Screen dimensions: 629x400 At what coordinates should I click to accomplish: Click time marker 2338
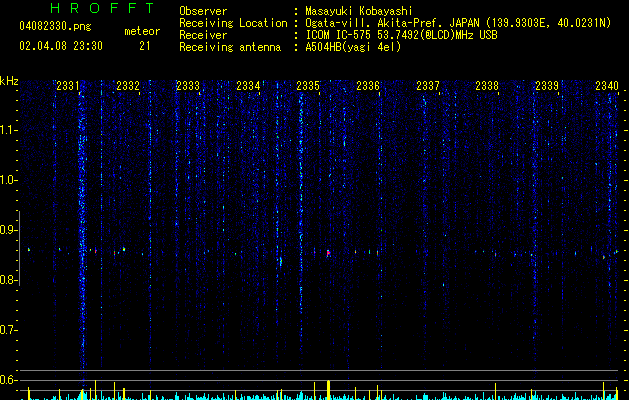(x=487, y=85)
